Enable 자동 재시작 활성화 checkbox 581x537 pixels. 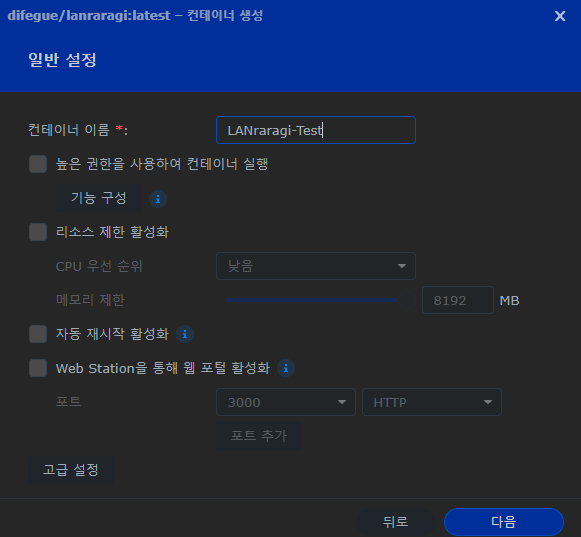tap(38, 334)
